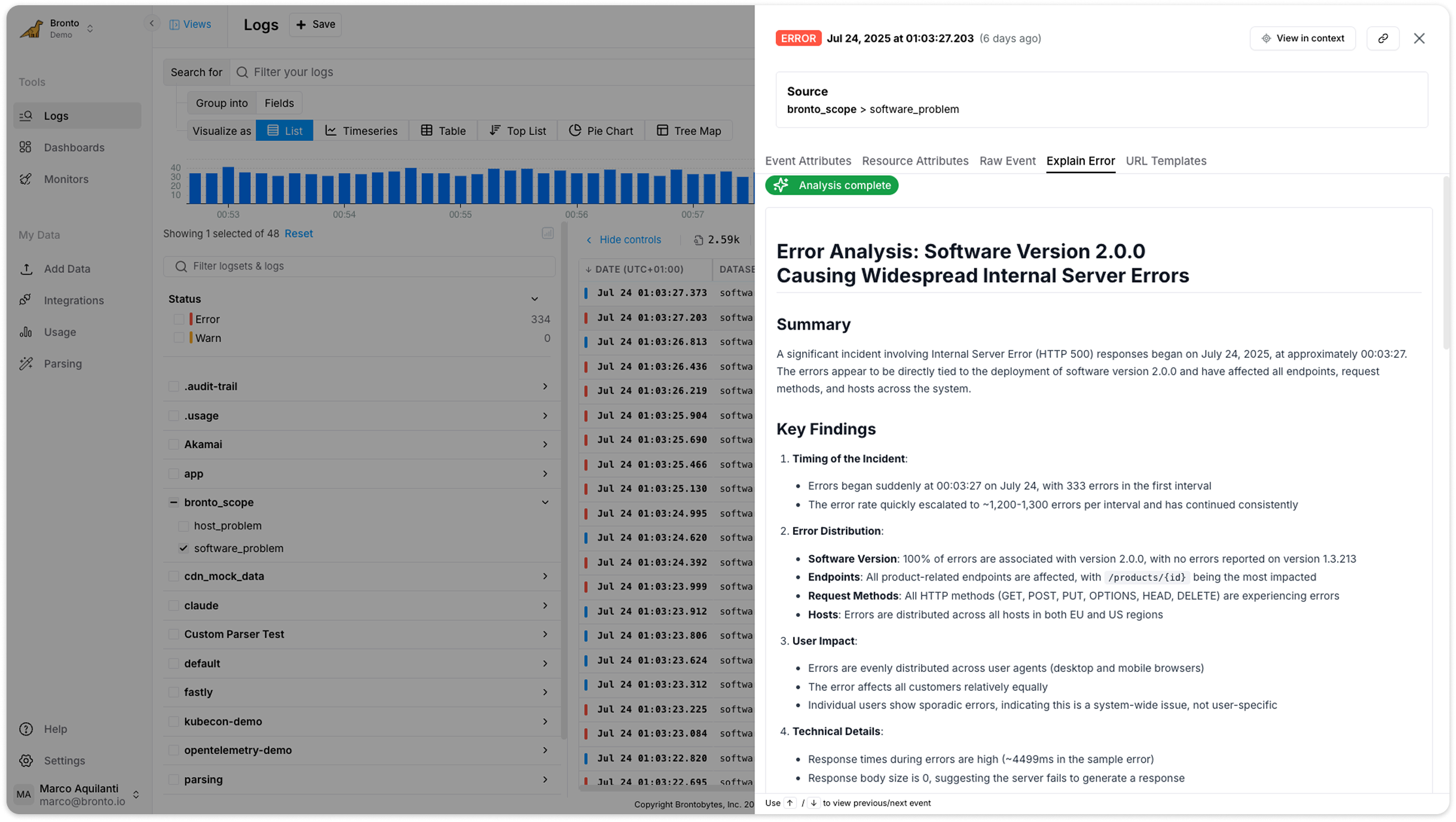The height and width of the screenshot is (822, 1456).
Task: Check the host_problem checkbox
Action: 184,526
